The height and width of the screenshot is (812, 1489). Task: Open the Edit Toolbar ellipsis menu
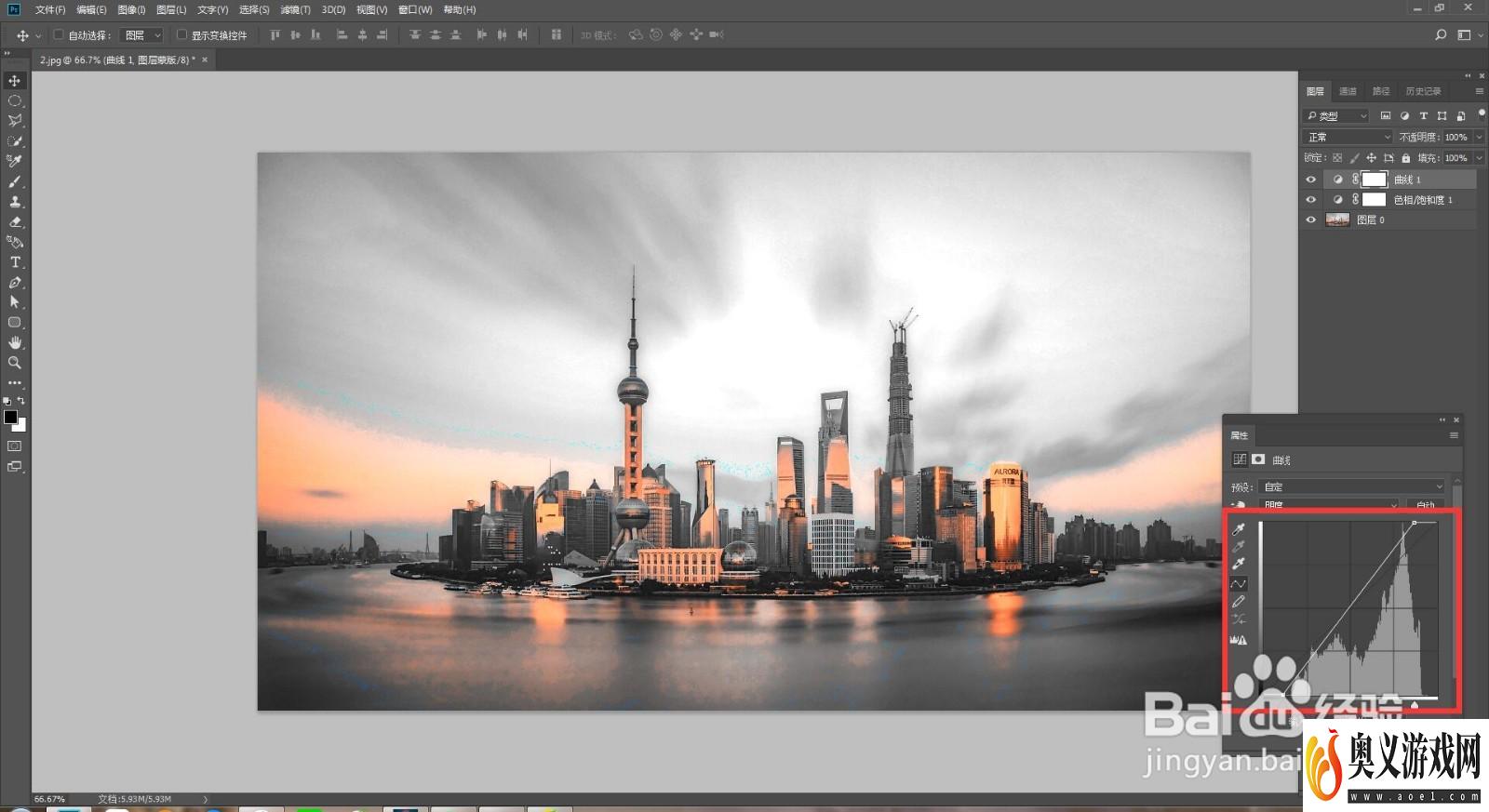[x=15, y=382]
